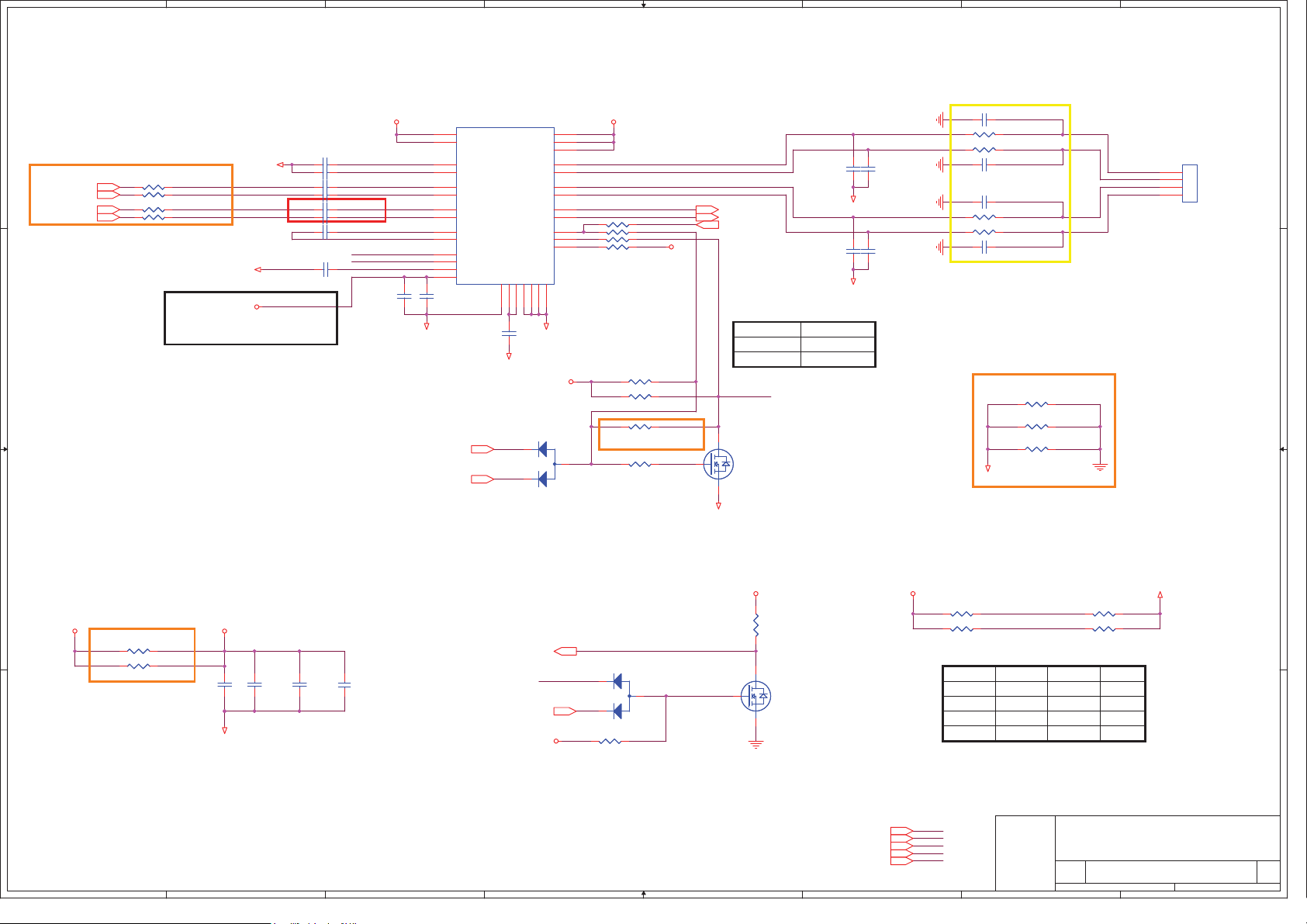Viewport: 1307px width, 924px height.
Task: Click the off-page port beside the upper-pair top diode
Action: pyautogui.click(x=482, y=449)
